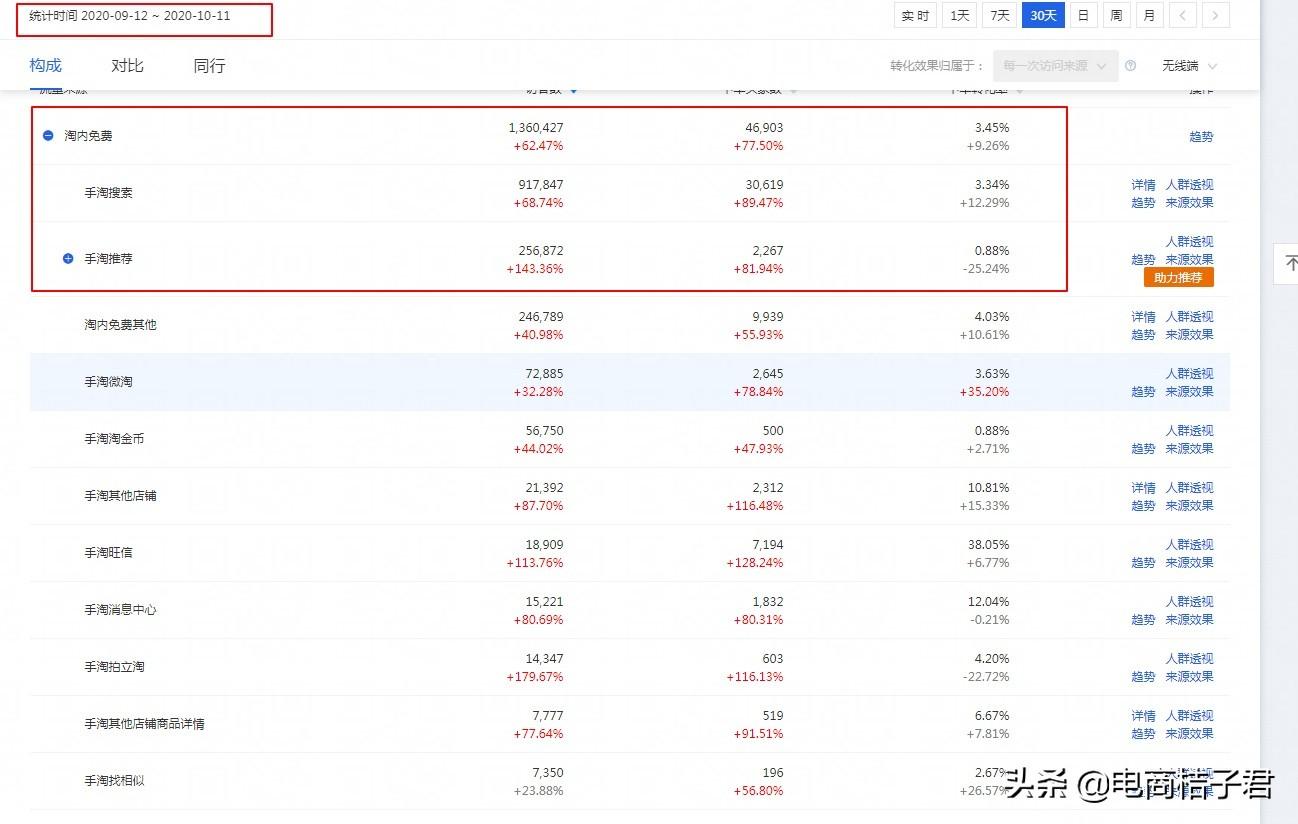Expand the 手淘推荐 row with plus icon

(68, 259)
